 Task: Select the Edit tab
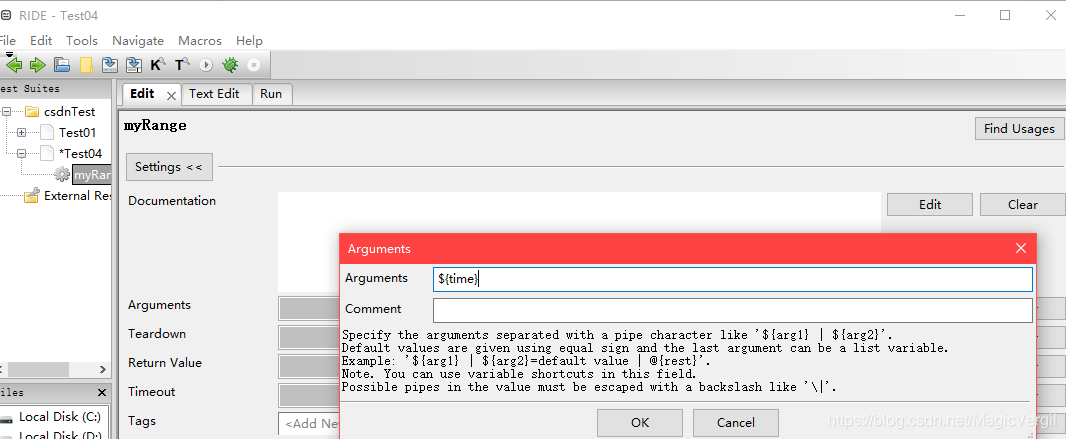click(x=142, y=94)
